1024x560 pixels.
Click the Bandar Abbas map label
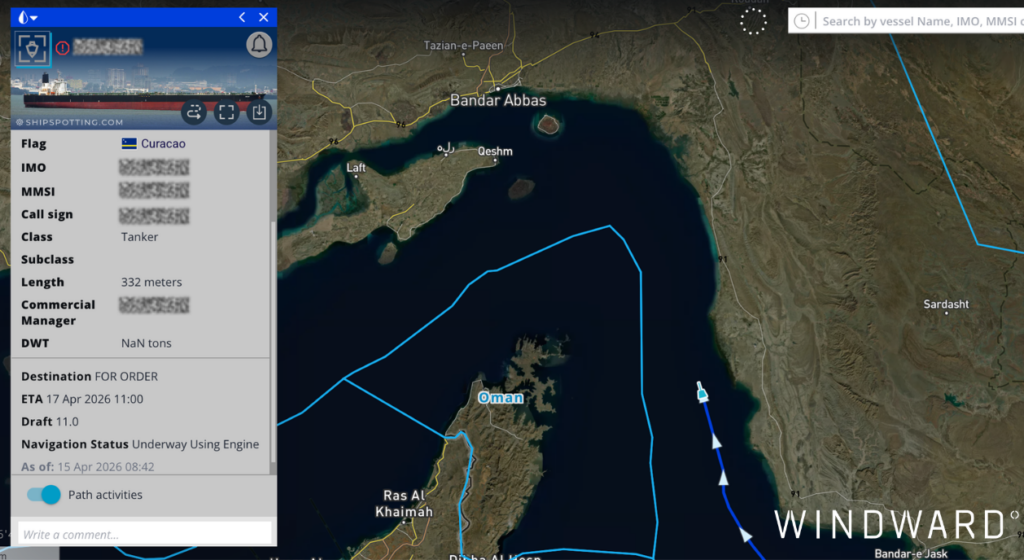tap(498, 101)
